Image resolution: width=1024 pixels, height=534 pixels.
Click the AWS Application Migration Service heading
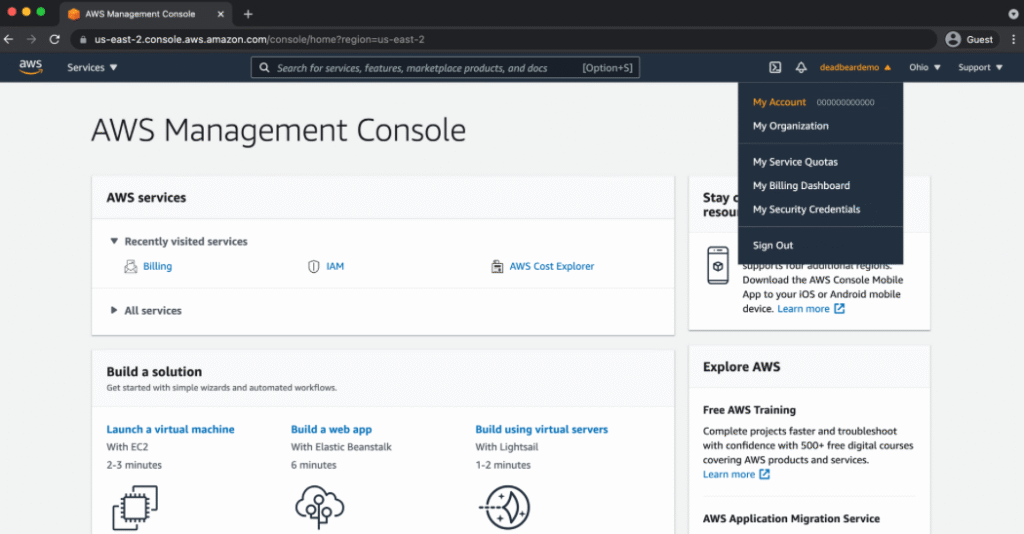[x=791, y=518]
